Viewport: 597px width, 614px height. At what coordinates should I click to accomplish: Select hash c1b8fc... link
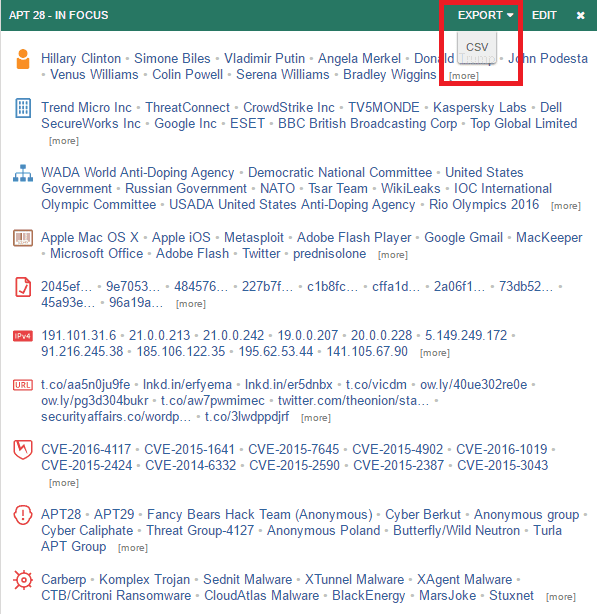(332, 286)
